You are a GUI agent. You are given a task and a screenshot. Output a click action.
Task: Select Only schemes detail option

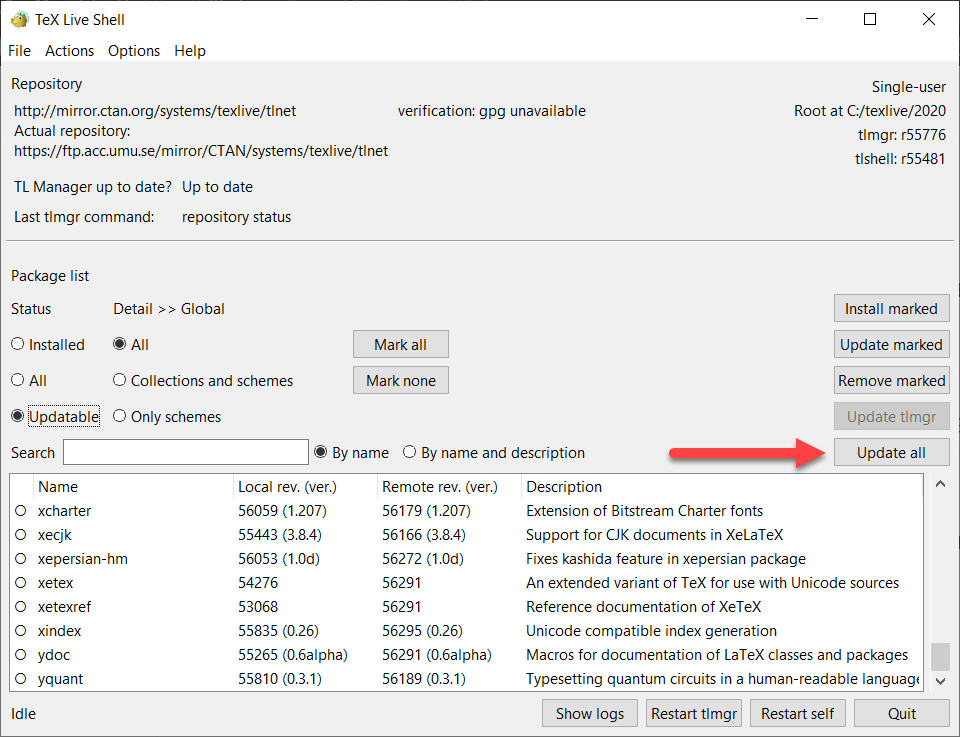[x=119, y=416]
